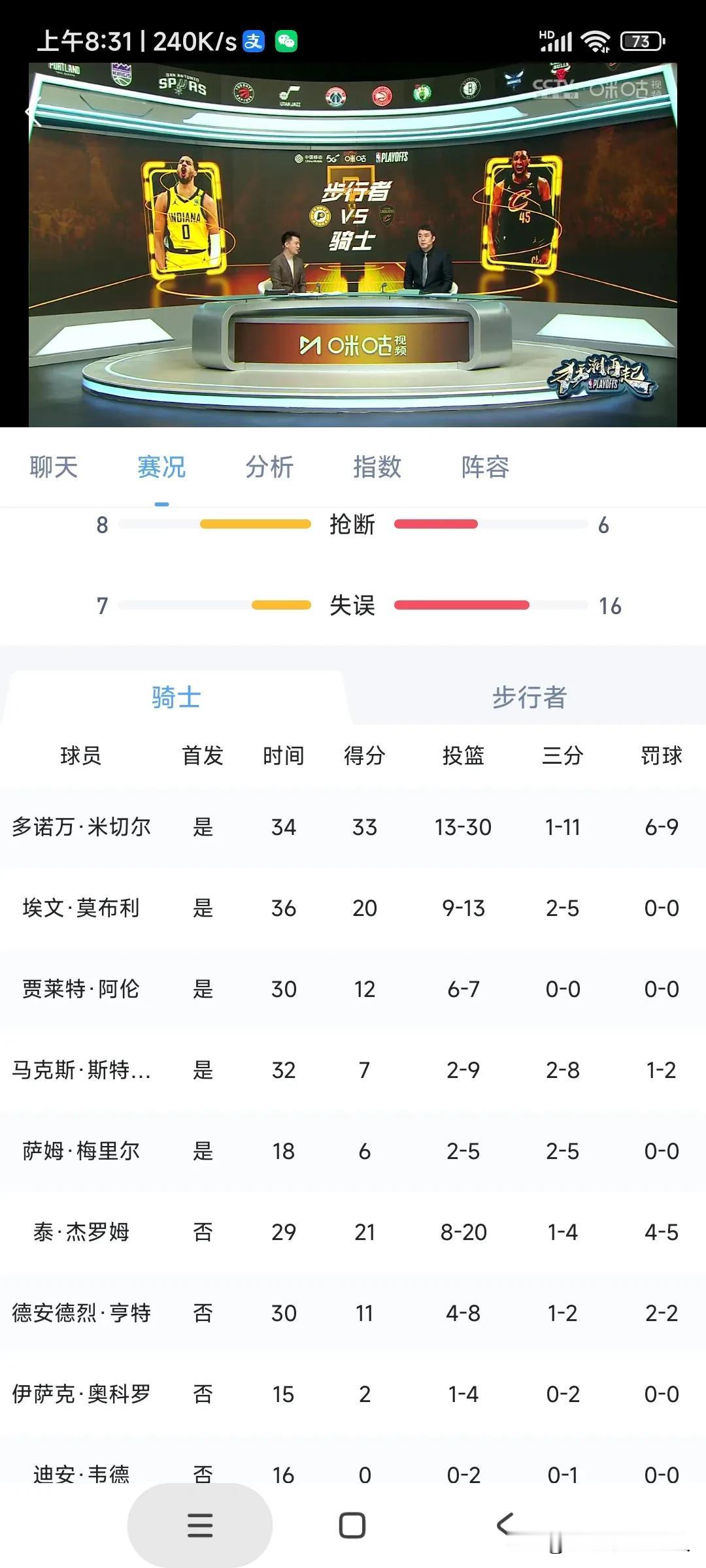The width and height of the screenshot is (706, 1568).
Task: Switch to the 阵容 lineup tab
Action: click(485, 467)
